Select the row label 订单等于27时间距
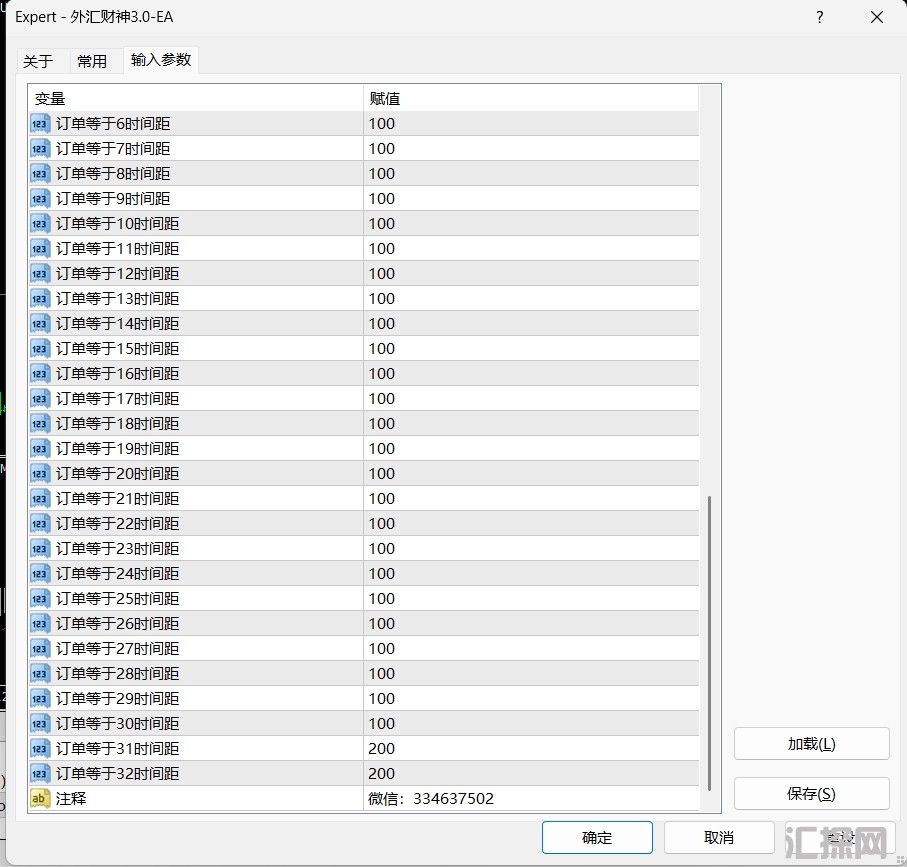 pyautogui.click(x=117, y=648)
